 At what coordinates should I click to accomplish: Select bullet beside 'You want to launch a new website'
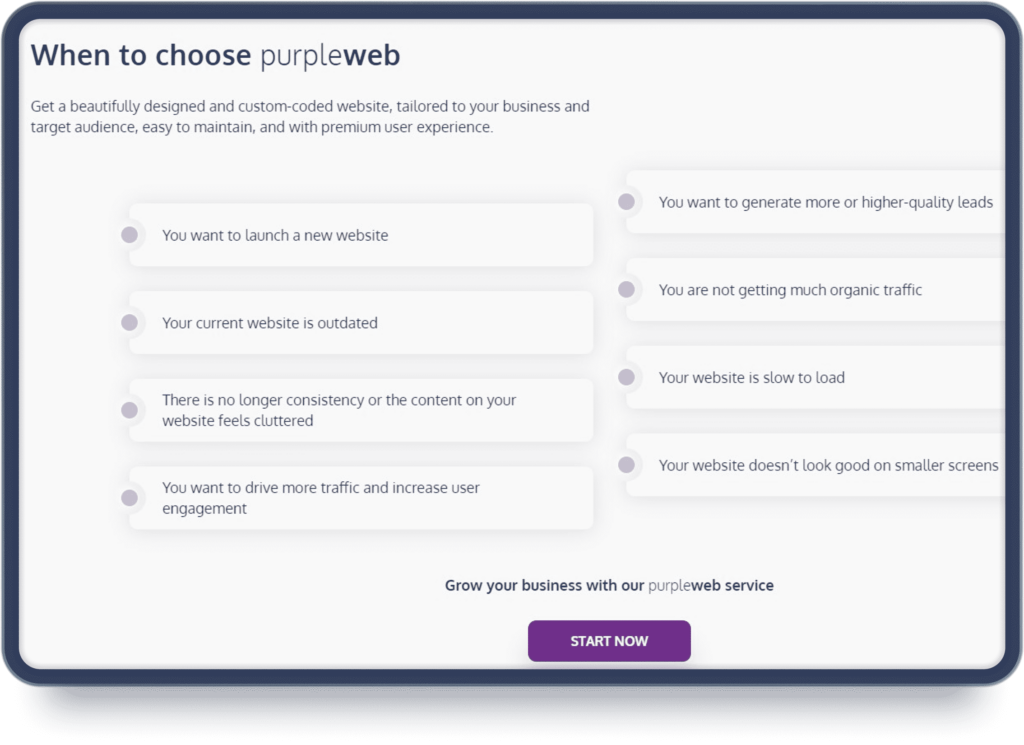129,234
